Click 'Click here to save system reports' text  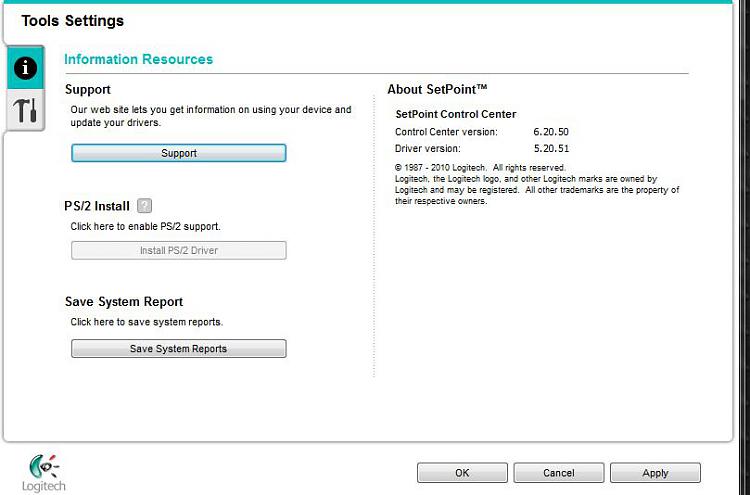click(147, 322)
